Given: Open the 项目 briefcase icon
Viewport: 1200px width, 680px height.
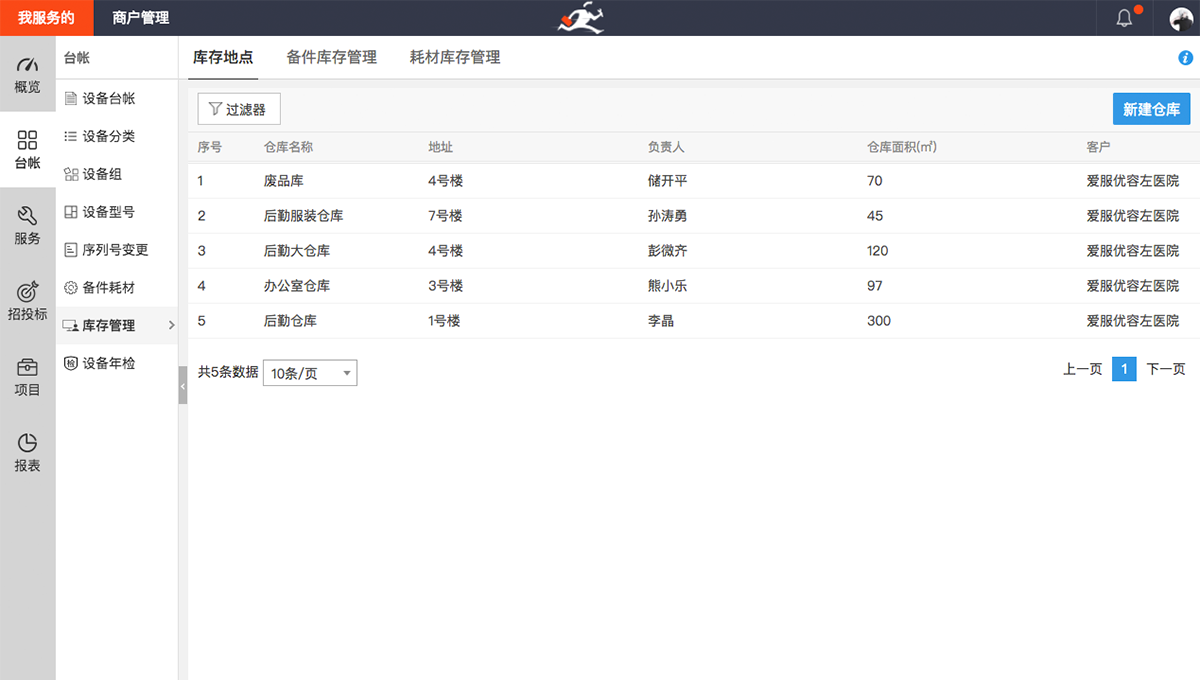Looking at the screenshot, I should [28, 367].
